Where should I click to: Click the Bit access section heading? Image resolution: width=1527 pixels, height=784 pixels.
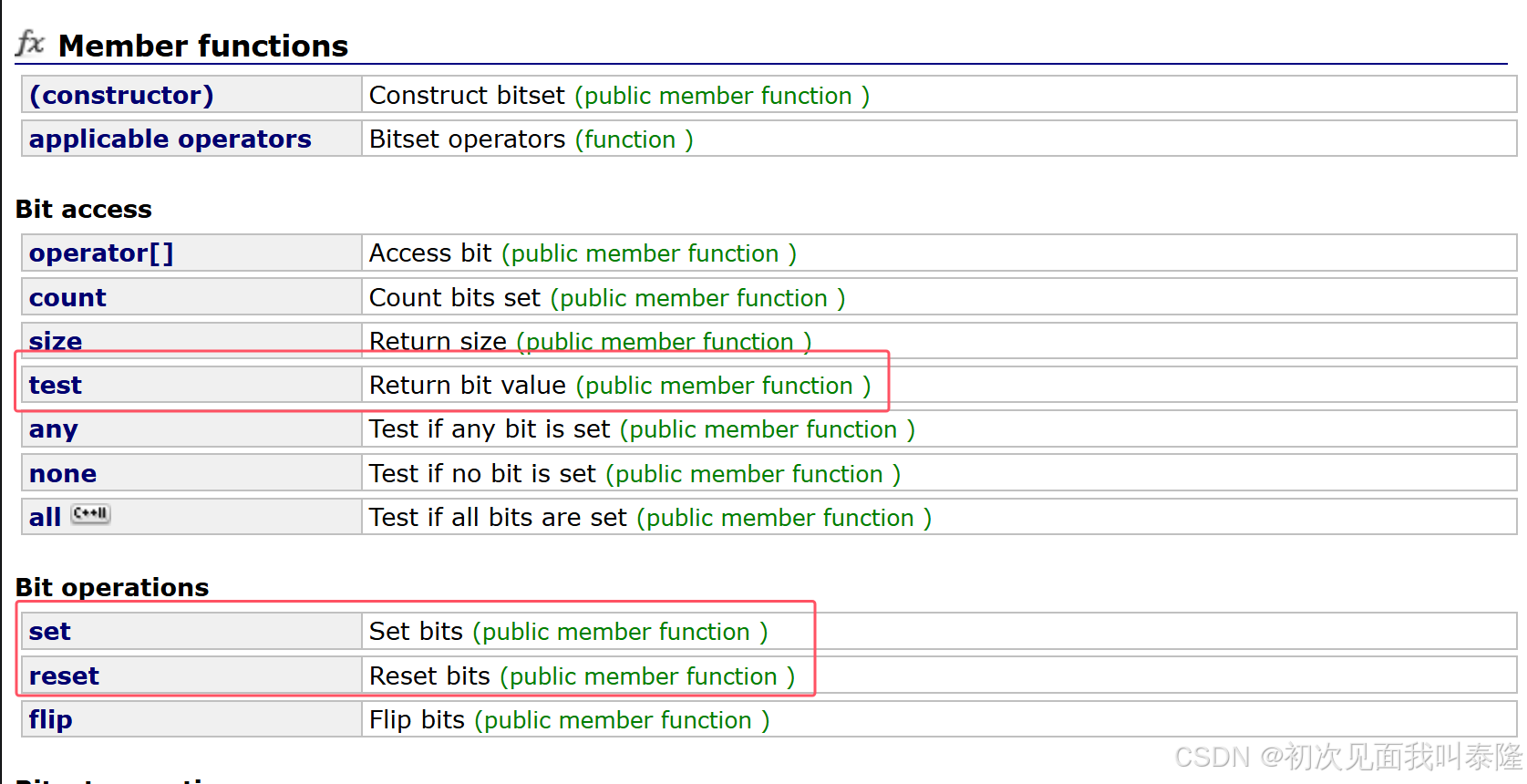84,209
